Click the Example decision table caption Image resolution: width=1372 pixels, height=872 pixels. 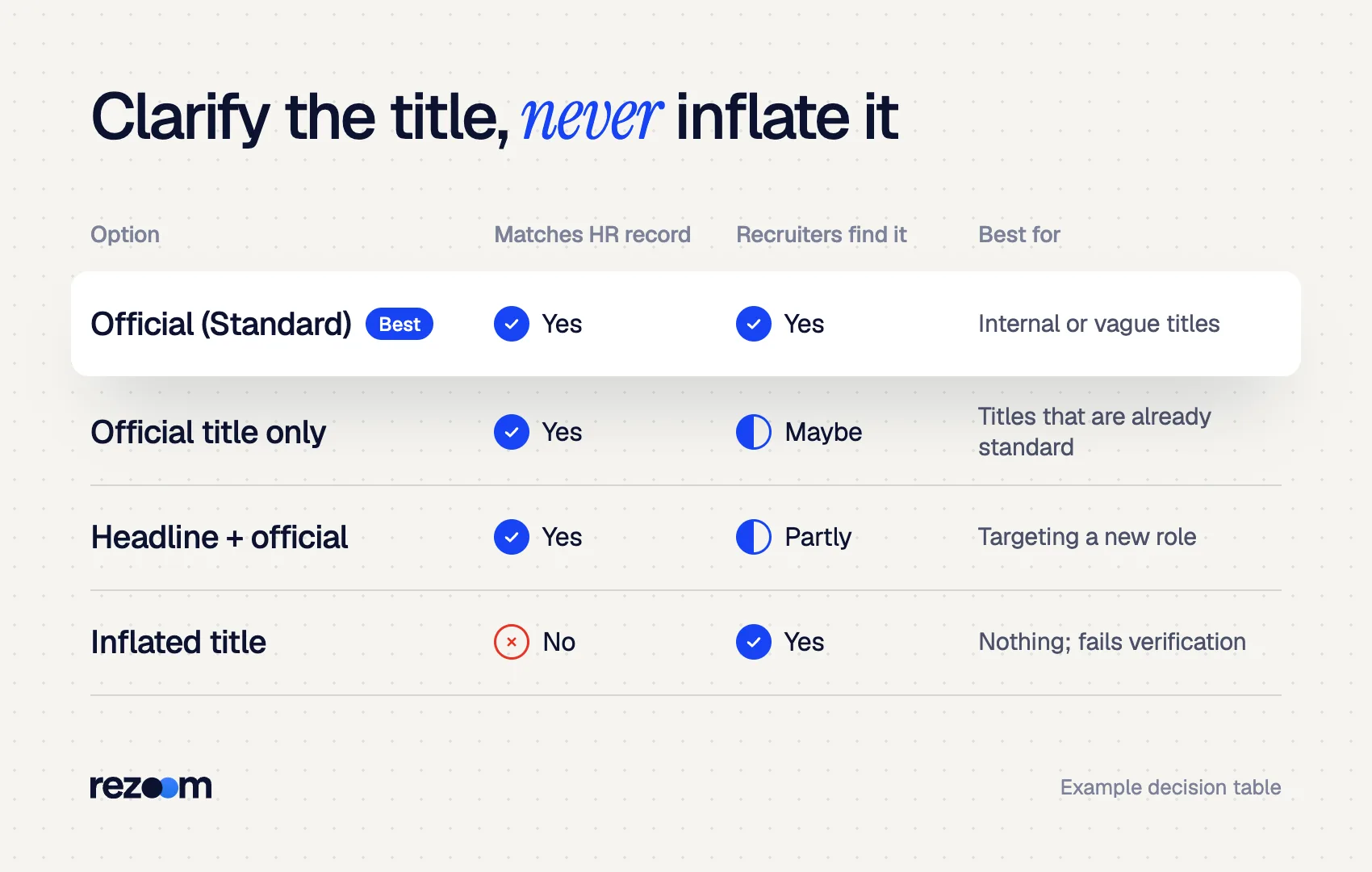tap(1170, 787)
